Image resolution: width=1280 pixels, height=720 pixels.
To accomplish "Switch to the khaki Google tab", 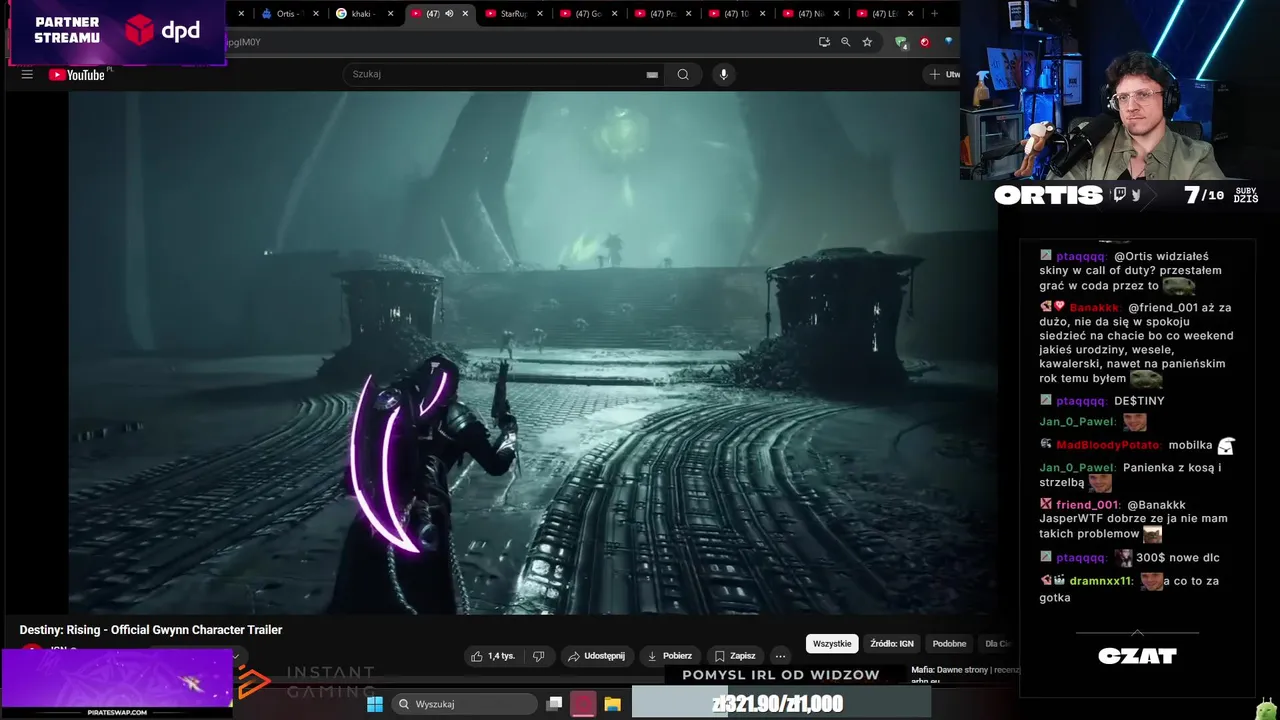I will [x=364, y=14].
